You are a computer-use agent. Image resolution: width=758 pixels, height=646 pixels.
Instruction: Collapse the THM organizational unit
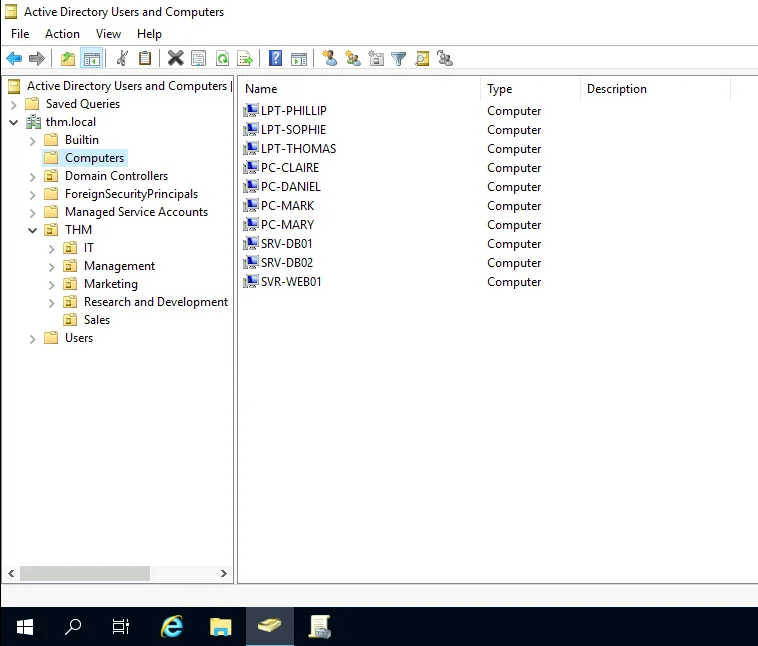(32, 230)
